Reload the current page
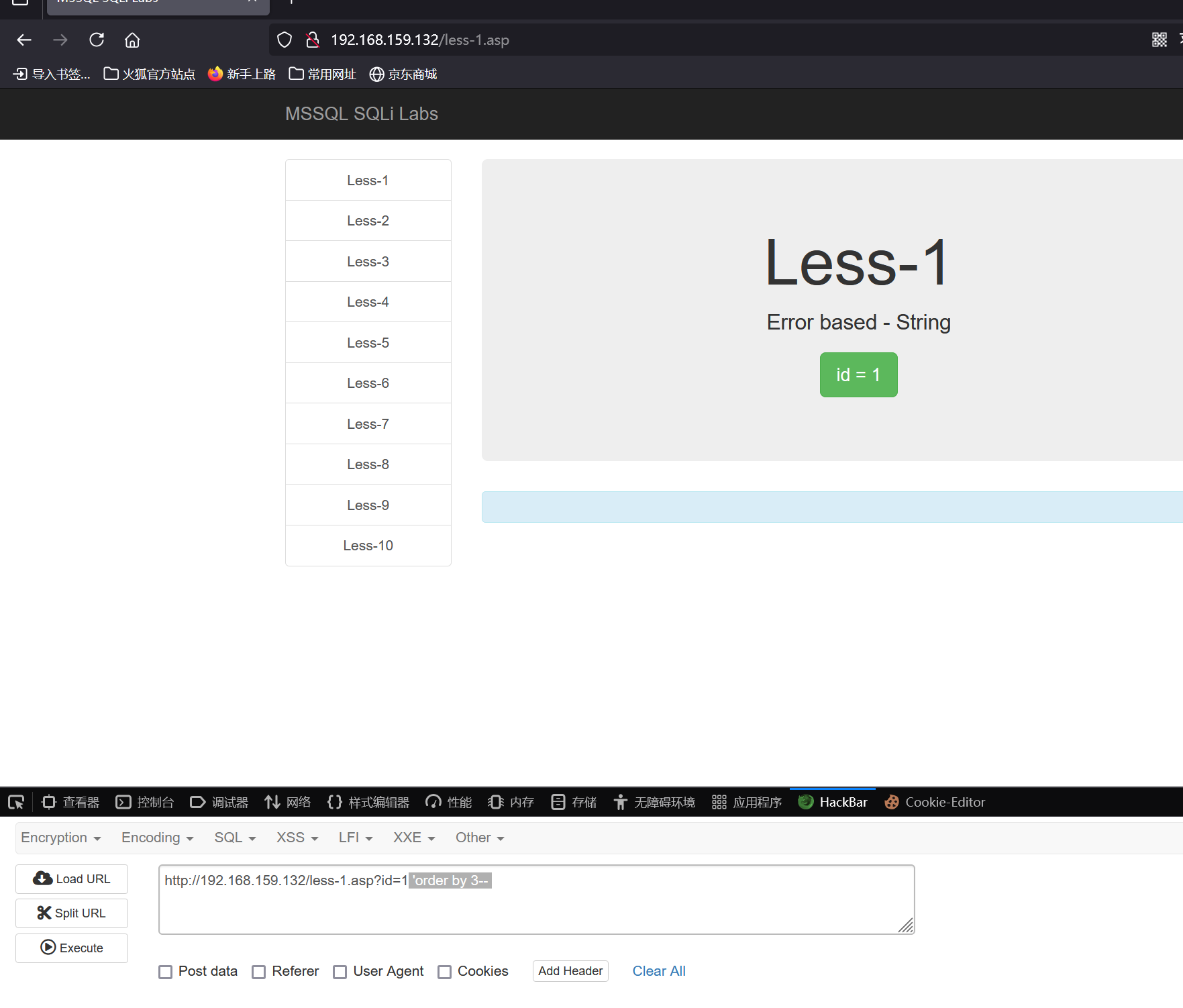The height and width of the screenshot is (1008, 1183). click(x=96, y=40)
